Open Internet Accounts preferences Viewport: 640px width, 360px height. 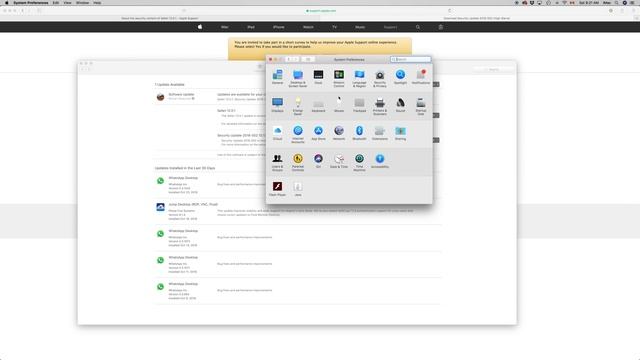(x=298, y=134)
